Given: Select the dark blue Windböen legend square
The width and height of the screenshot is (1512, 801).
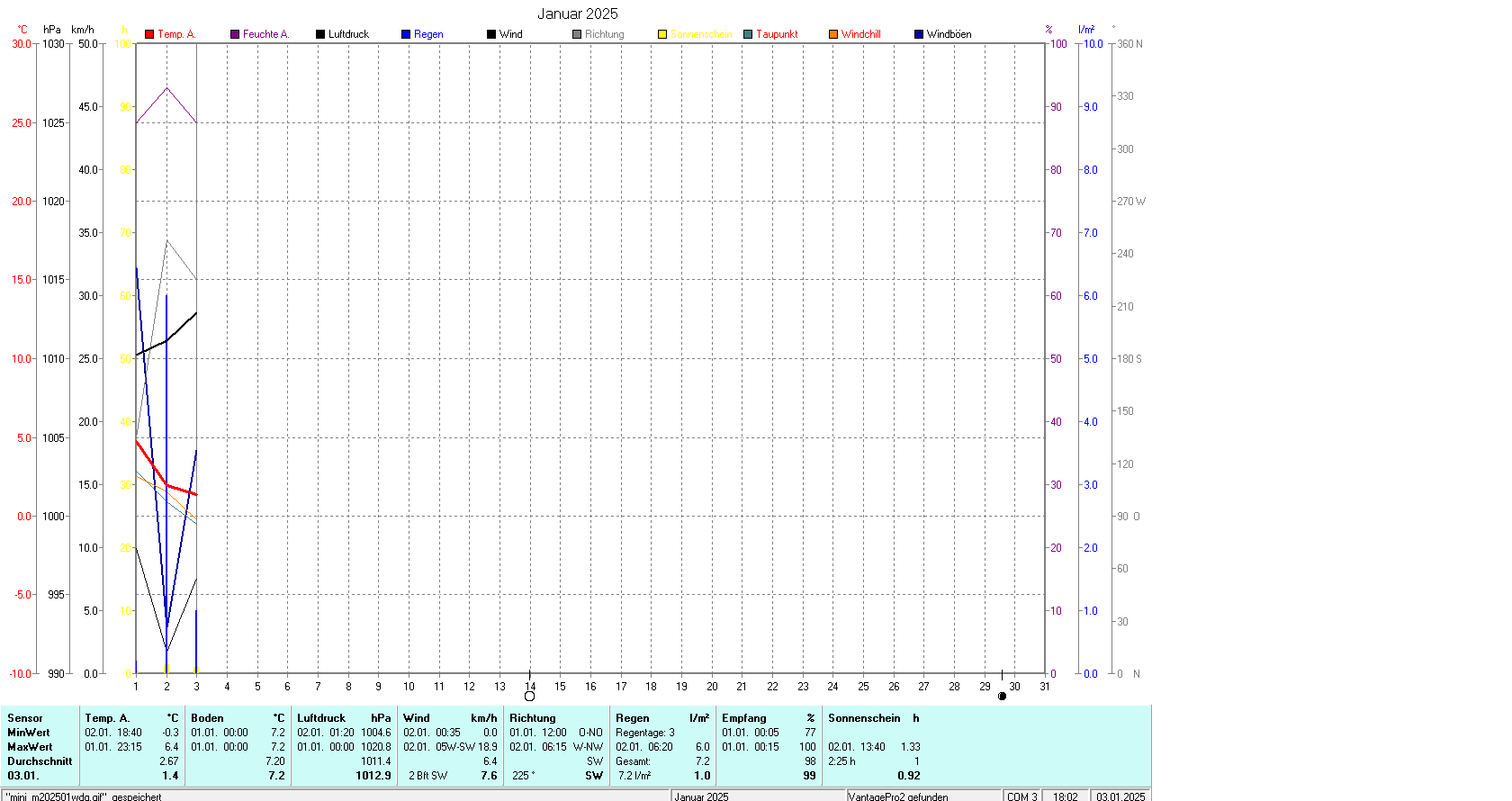Looking at the screenshot, I should click(x=919, y=34).
